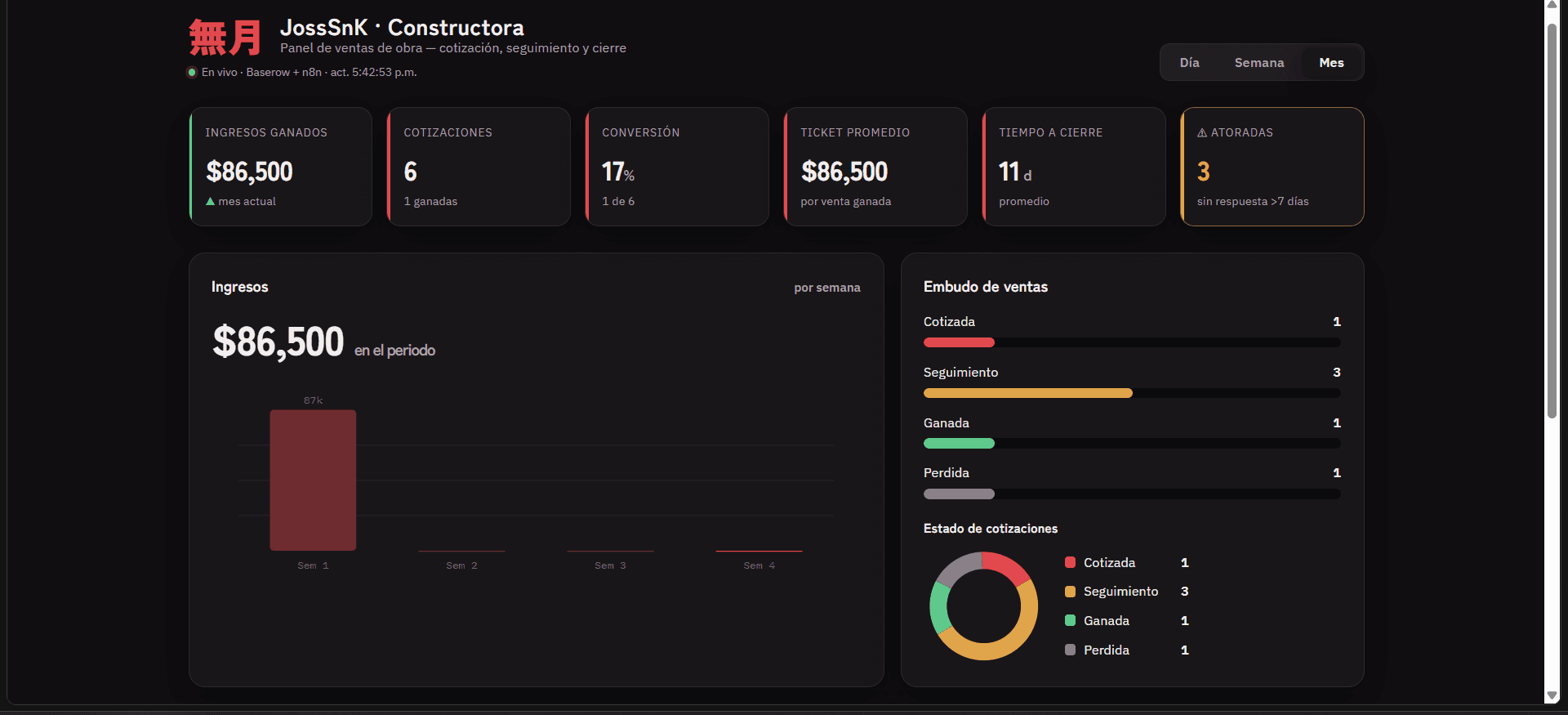Click the "en el periodo" text
This screenshot has width=1568, height=715.
[394, 351]
